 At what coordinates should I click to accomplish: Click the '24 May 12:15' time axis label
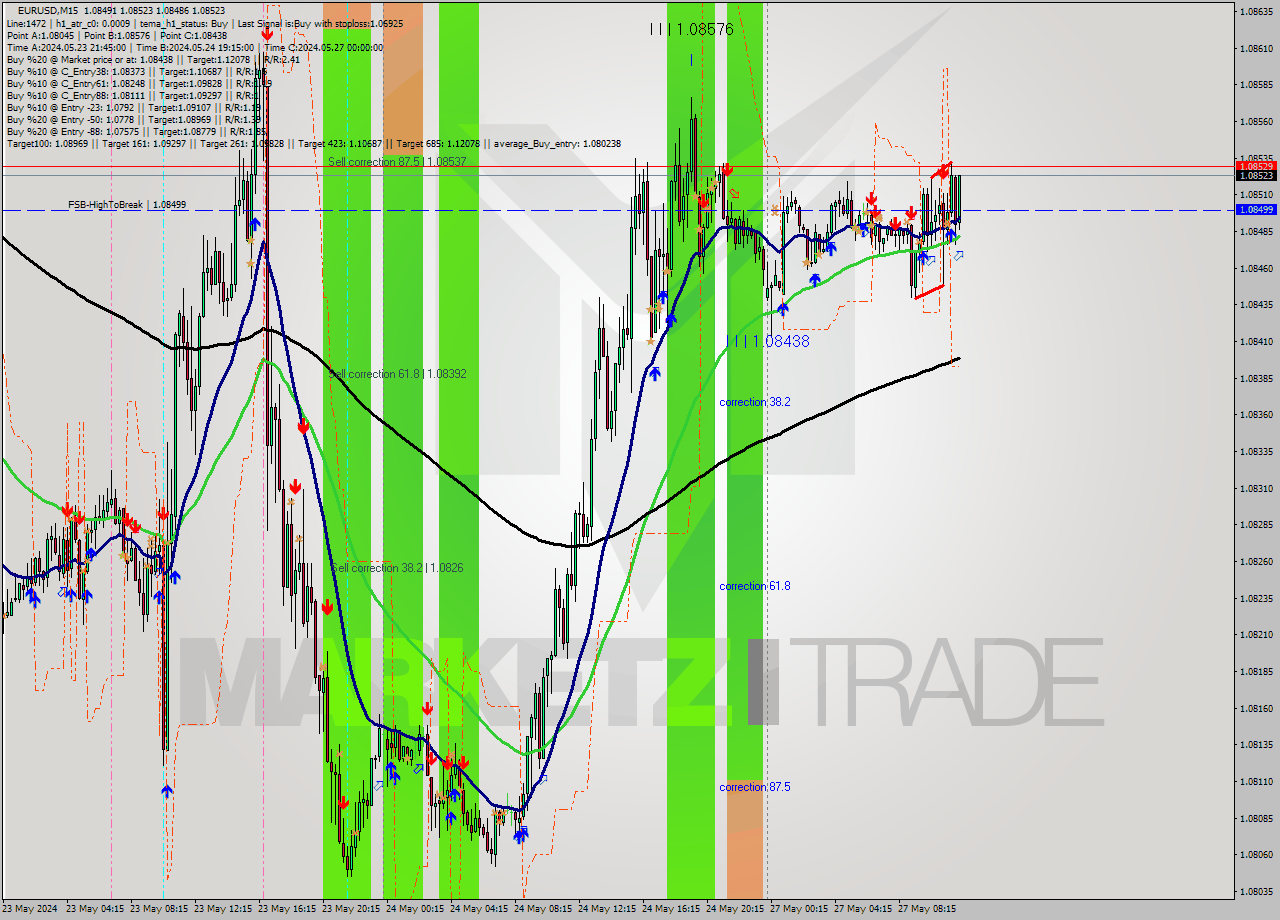point(607,909)
